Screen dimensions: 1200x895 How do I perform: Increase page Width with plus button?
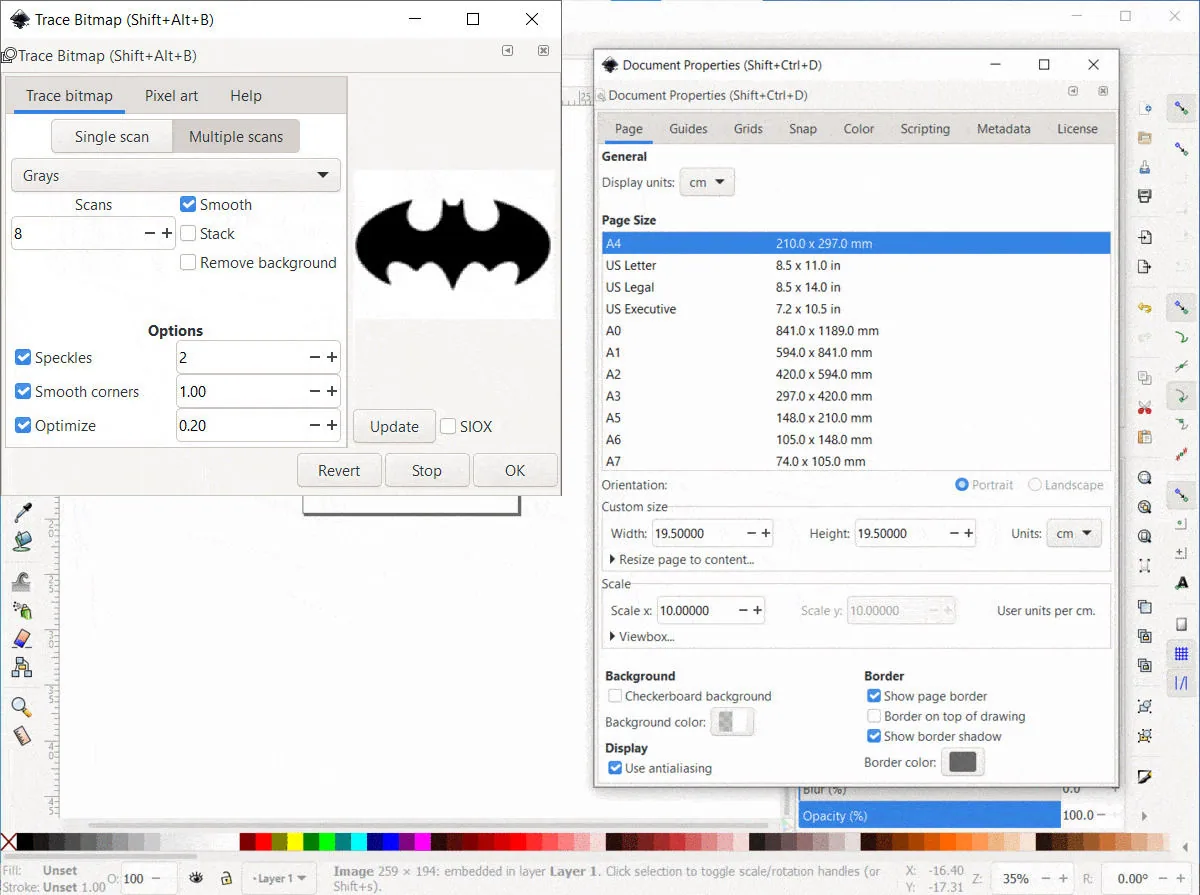766,533
